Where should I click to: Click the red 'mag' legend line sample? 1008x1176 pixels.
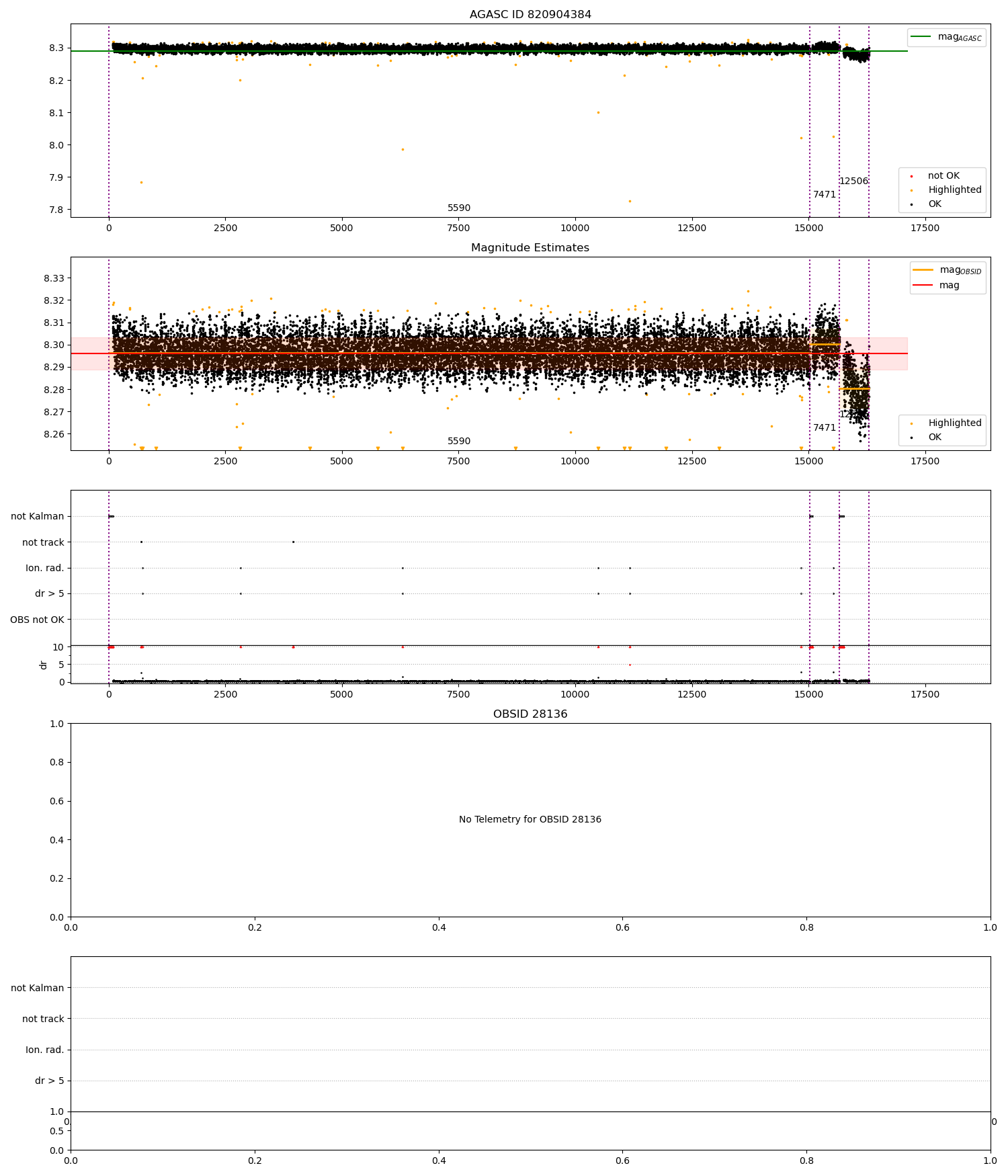pyautogui.click(x=923, y=285)
